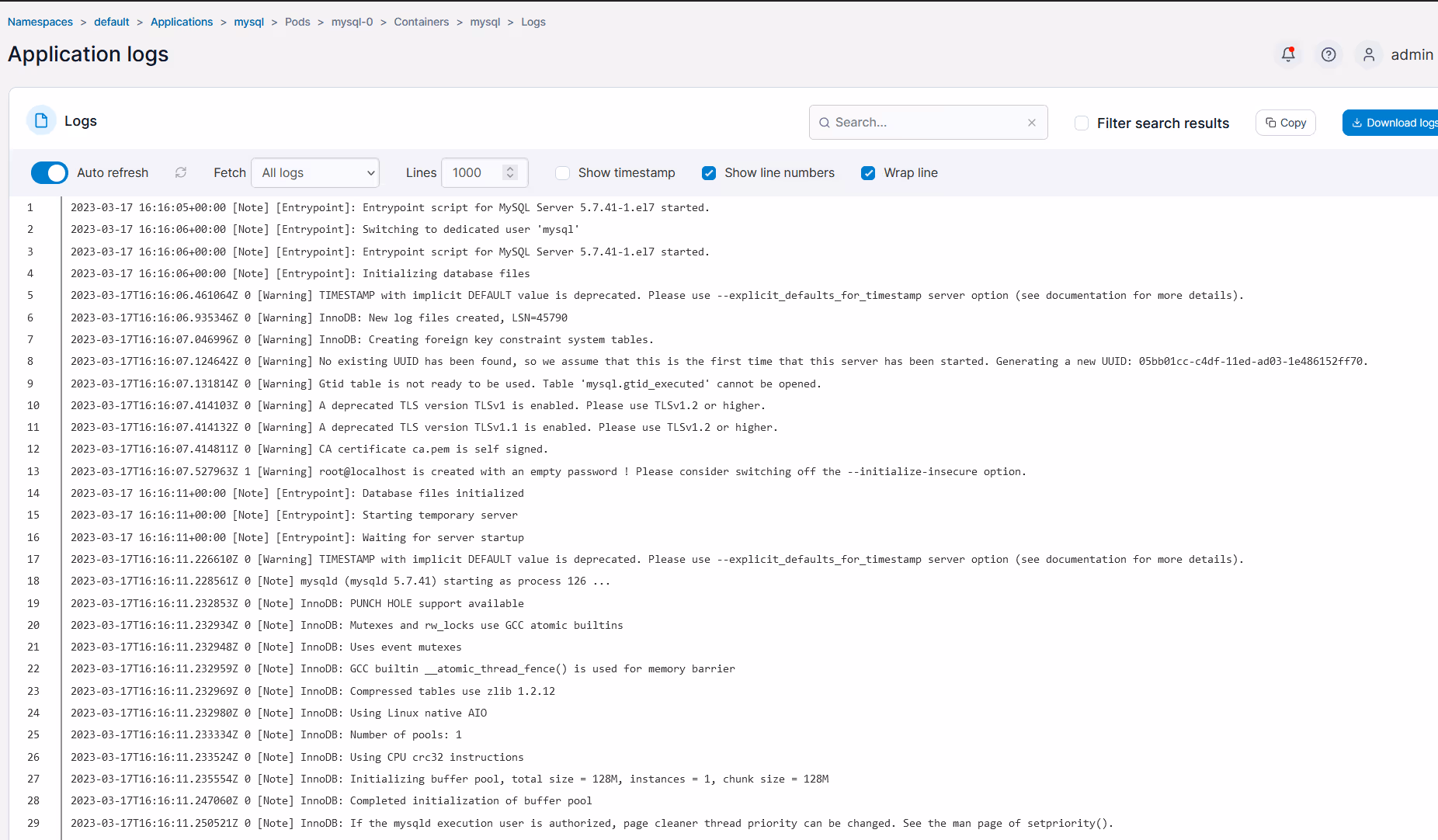Go to Namespaces breadcrumb
Image resolution: width=1438 pixels, height=840 pixels.
pos(40,22)
